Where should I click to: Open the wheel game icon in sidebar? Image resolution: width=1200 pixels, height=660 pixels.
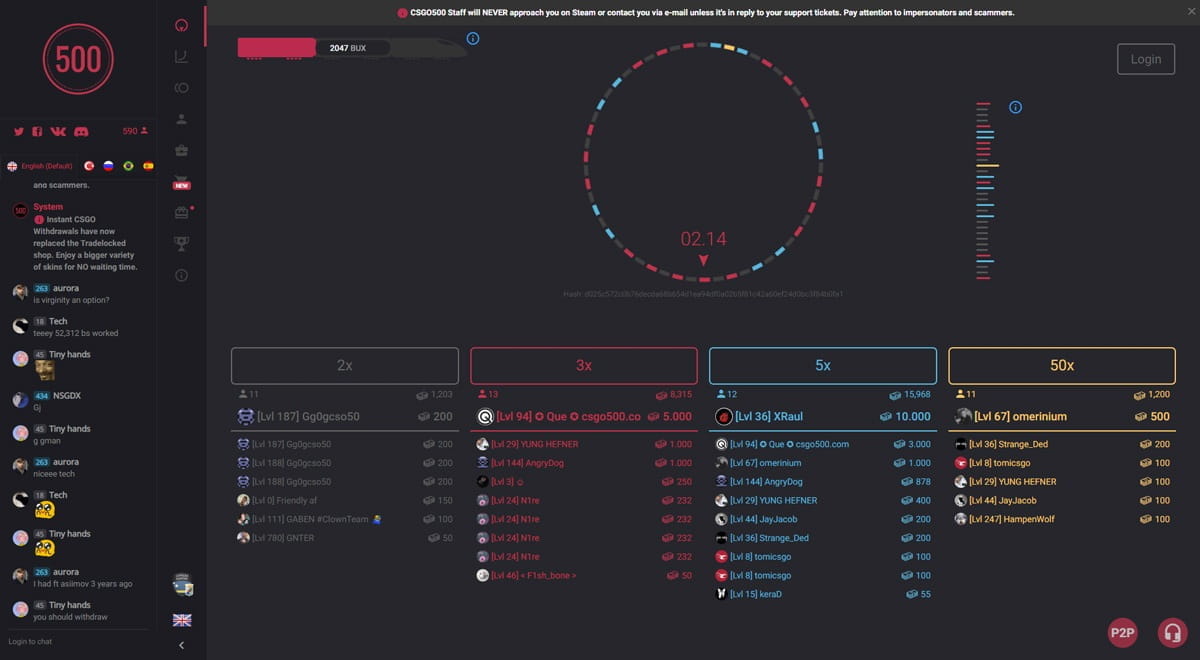181,24
